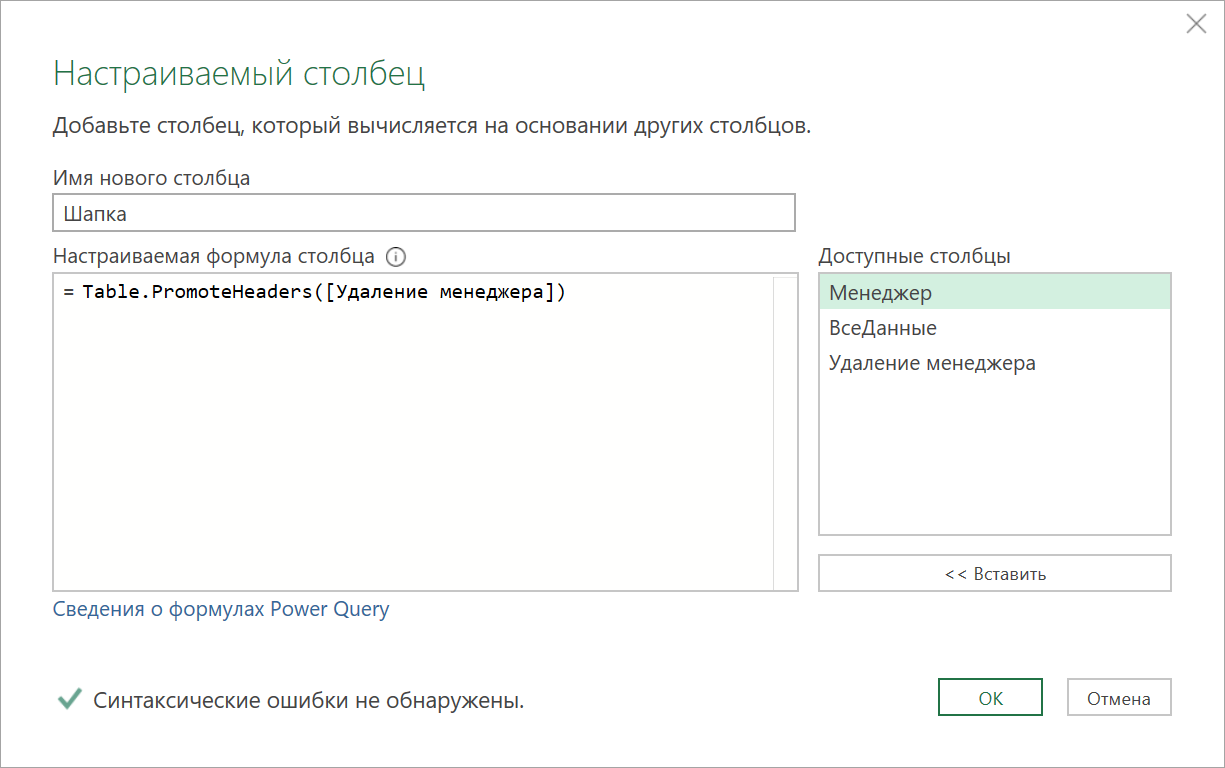Click the formula editor's vertical scrollbar
Image resolution: width=1225 pixels, height=768 pixels.
pos(785,432)
